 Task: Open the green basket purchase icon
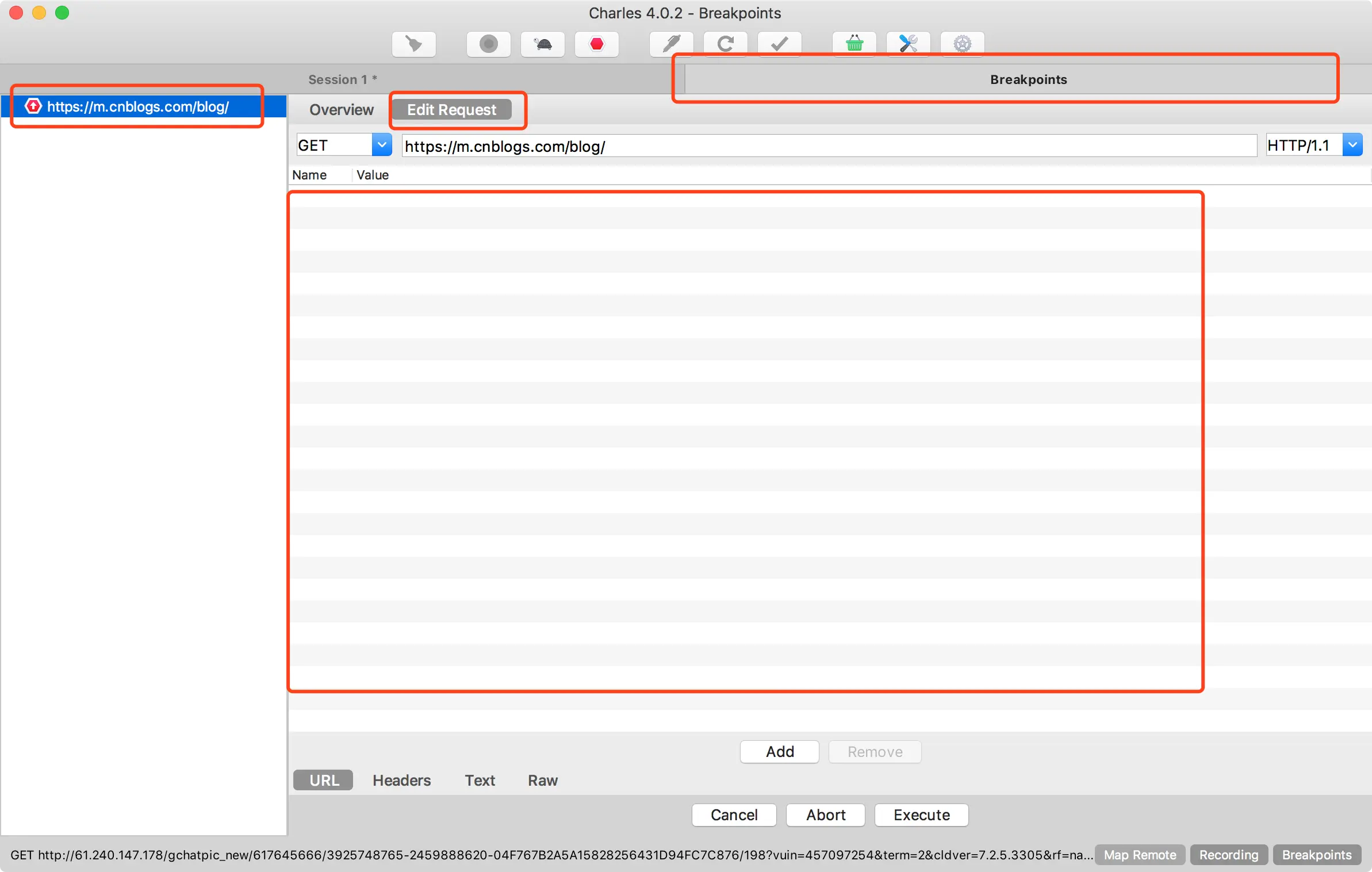[x=854, y=44]
